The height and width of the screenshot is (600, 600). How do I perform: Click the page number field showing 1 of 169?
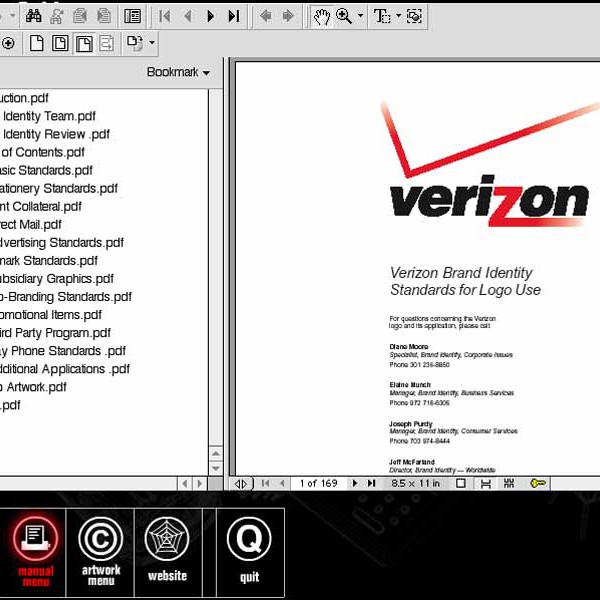[318, 483]
